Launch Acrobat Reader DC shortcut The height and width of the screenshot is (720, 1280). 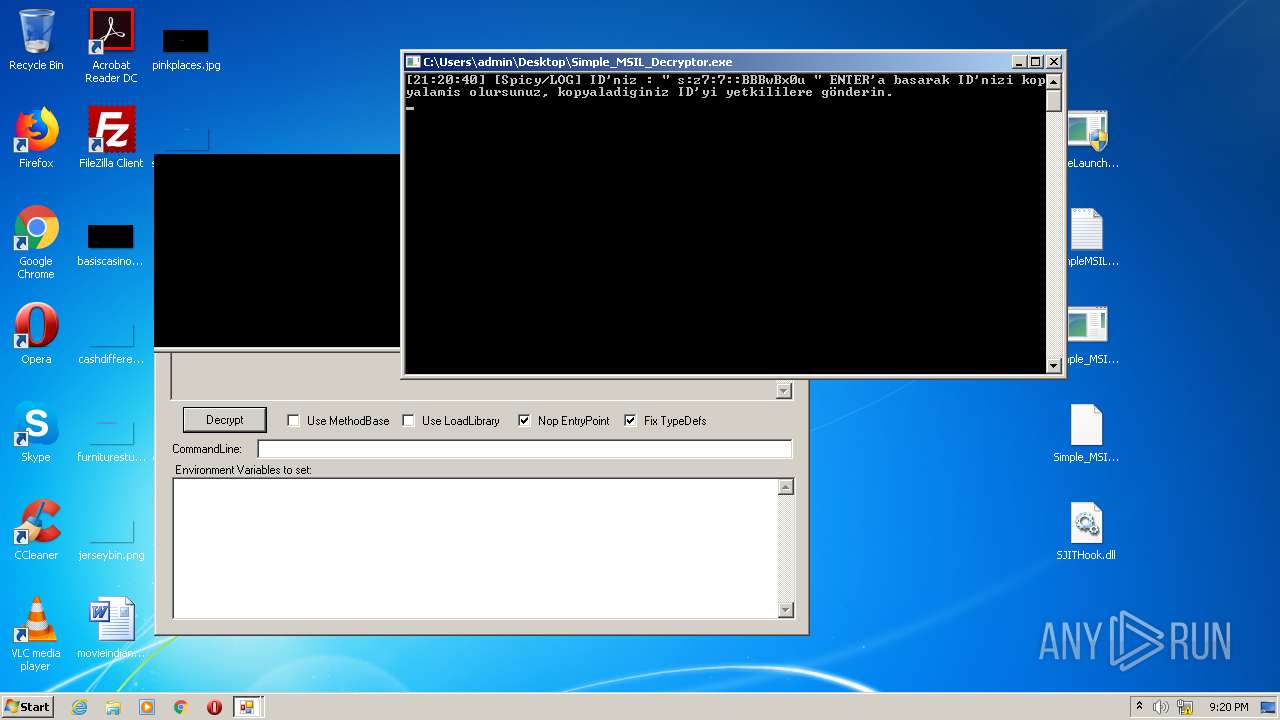(x=111, y=46)
